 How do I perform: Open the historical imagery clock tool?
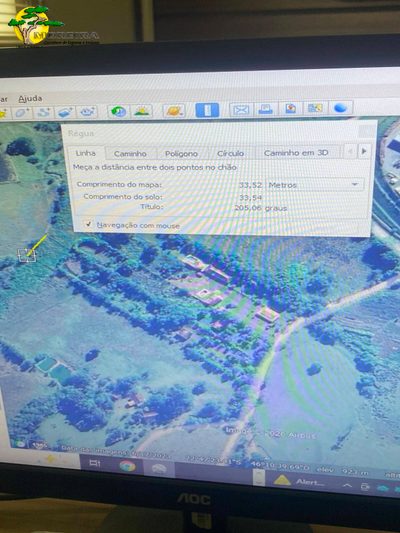click(118, 111)
